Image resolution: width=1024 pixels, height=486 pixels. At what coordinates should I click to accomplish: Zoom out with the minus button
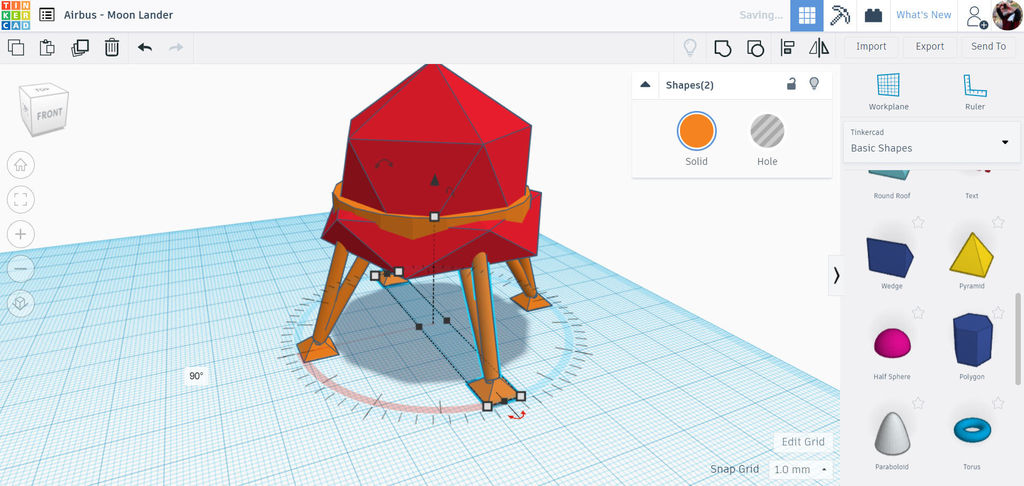coord(20,268)
